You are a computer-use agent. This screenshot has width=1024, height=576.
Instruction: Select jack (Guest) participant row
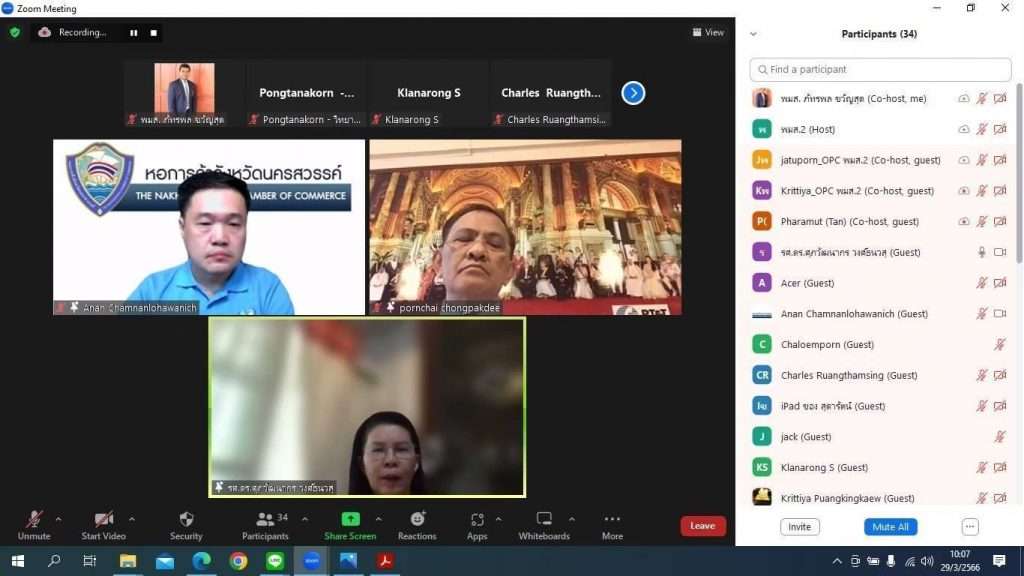(880, 436)
